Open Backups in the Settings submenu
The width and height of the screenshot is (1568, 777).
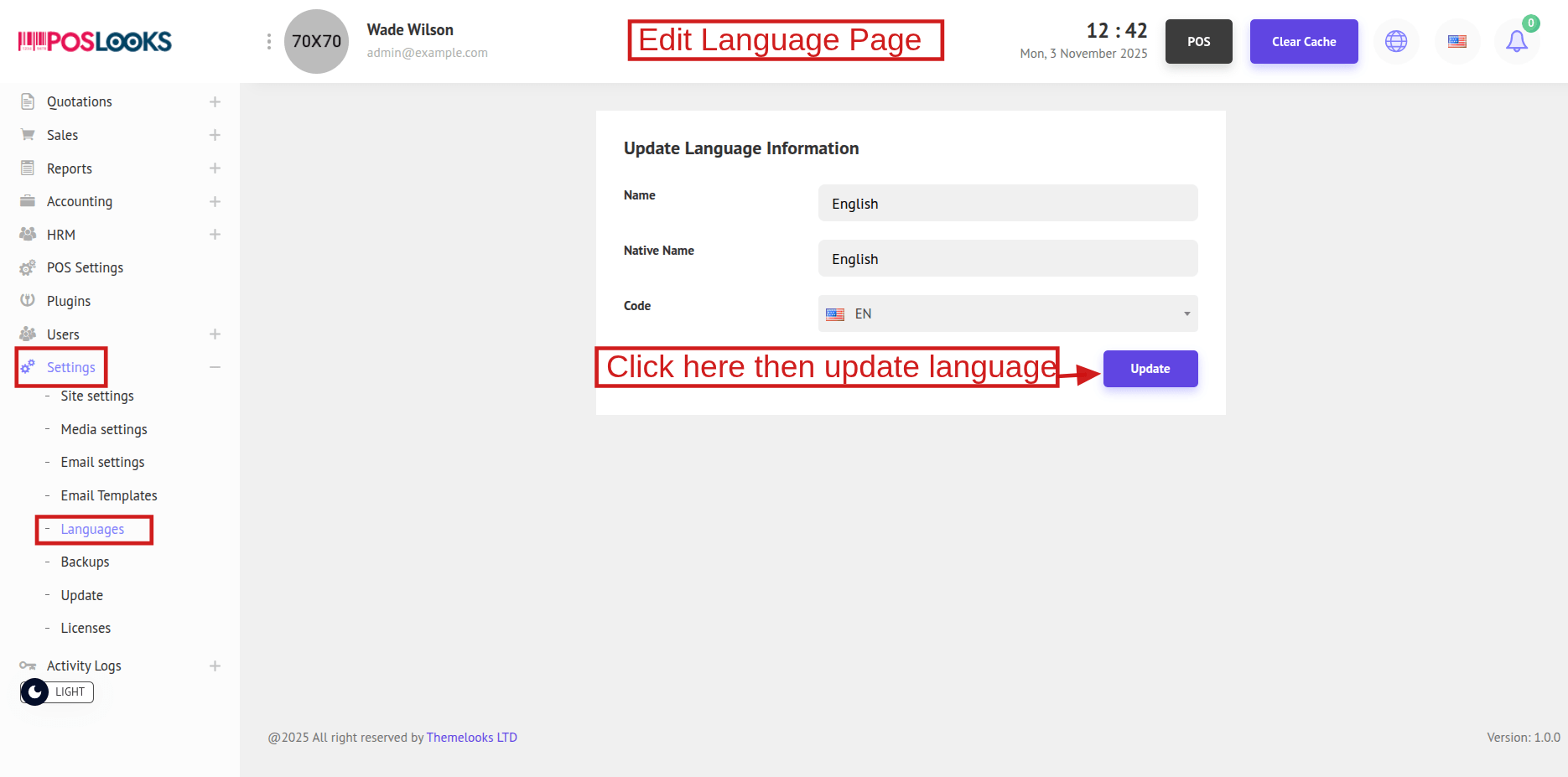pos(85,562)
